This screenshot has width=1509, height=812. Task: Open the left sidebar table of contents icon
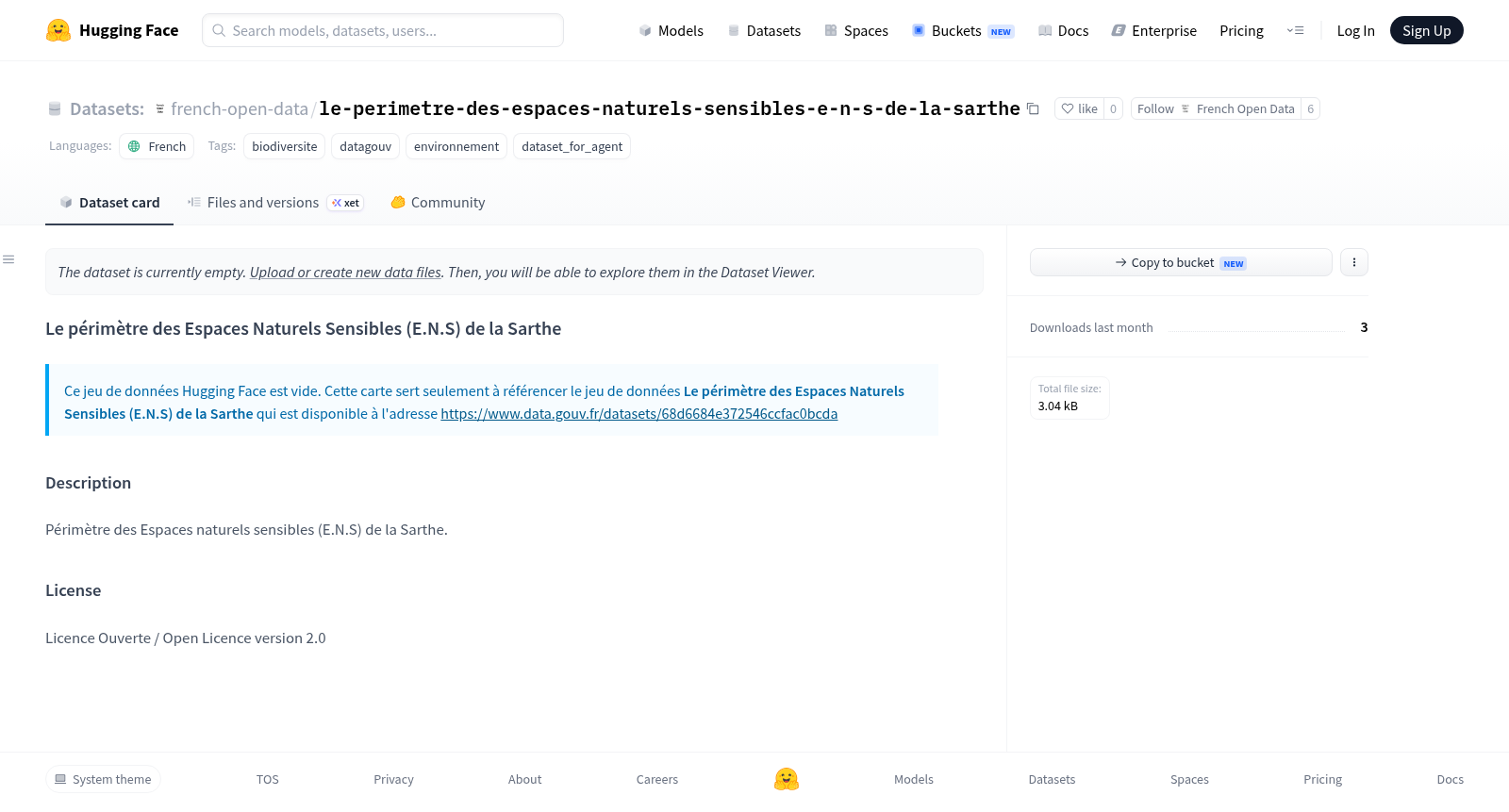[x=8, y=259]
